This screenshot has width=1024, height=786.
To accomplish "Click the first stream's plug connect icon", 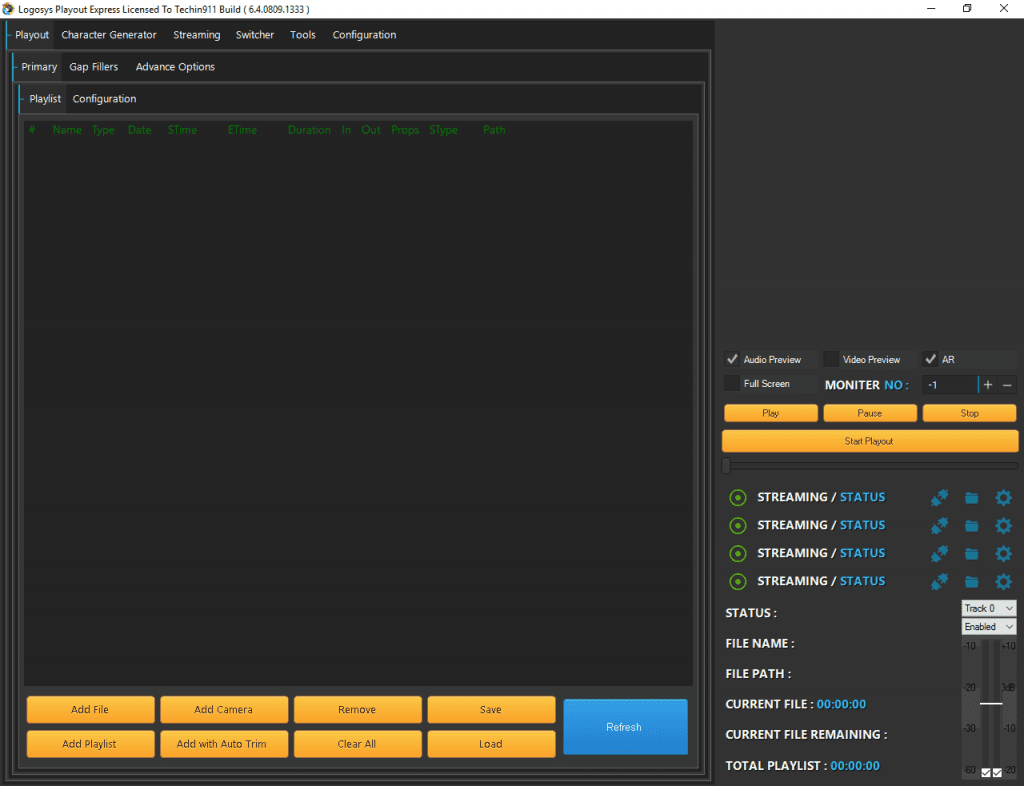I will (939, 497).
